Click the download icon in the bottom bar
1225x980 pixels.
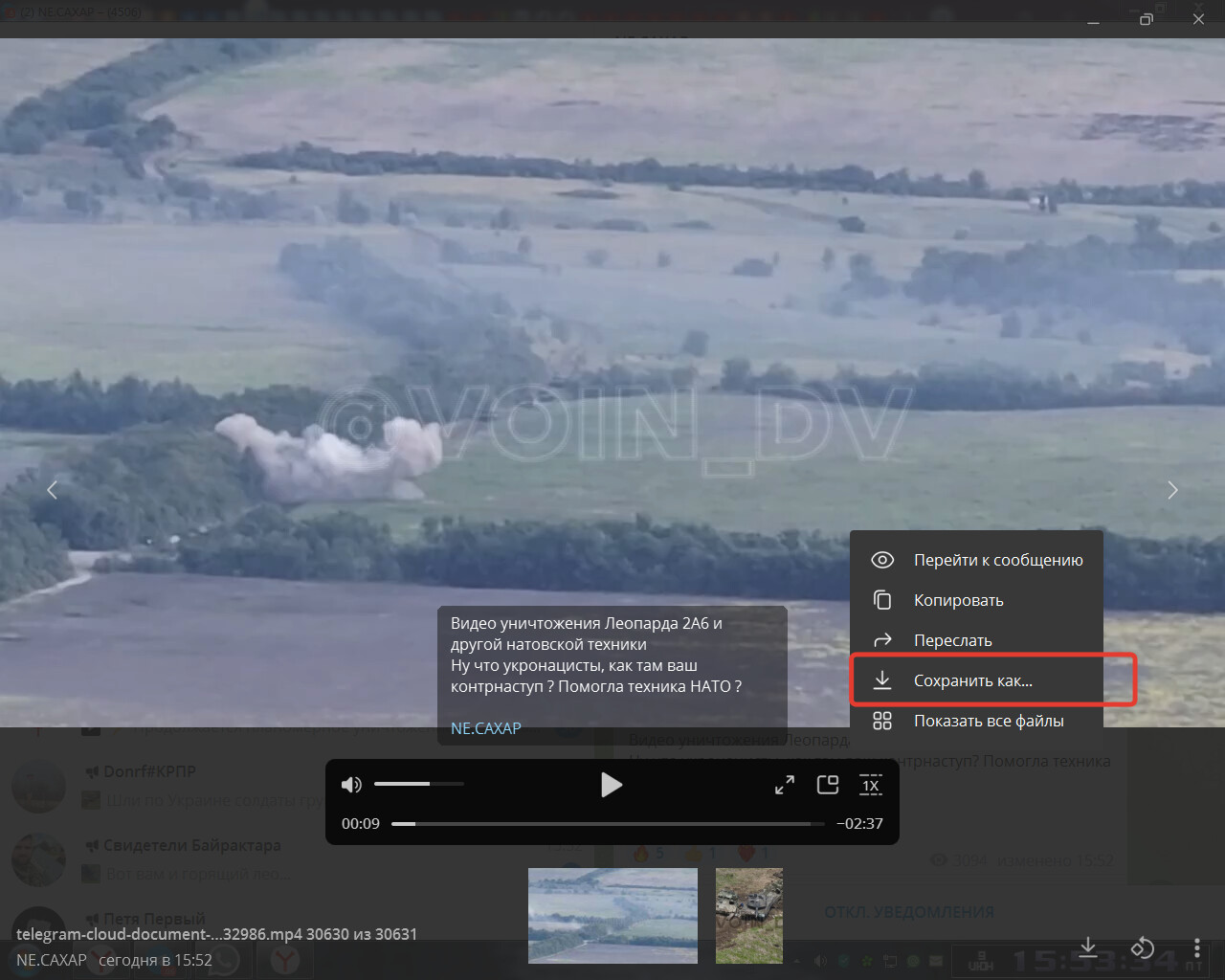coord(1088,947)
